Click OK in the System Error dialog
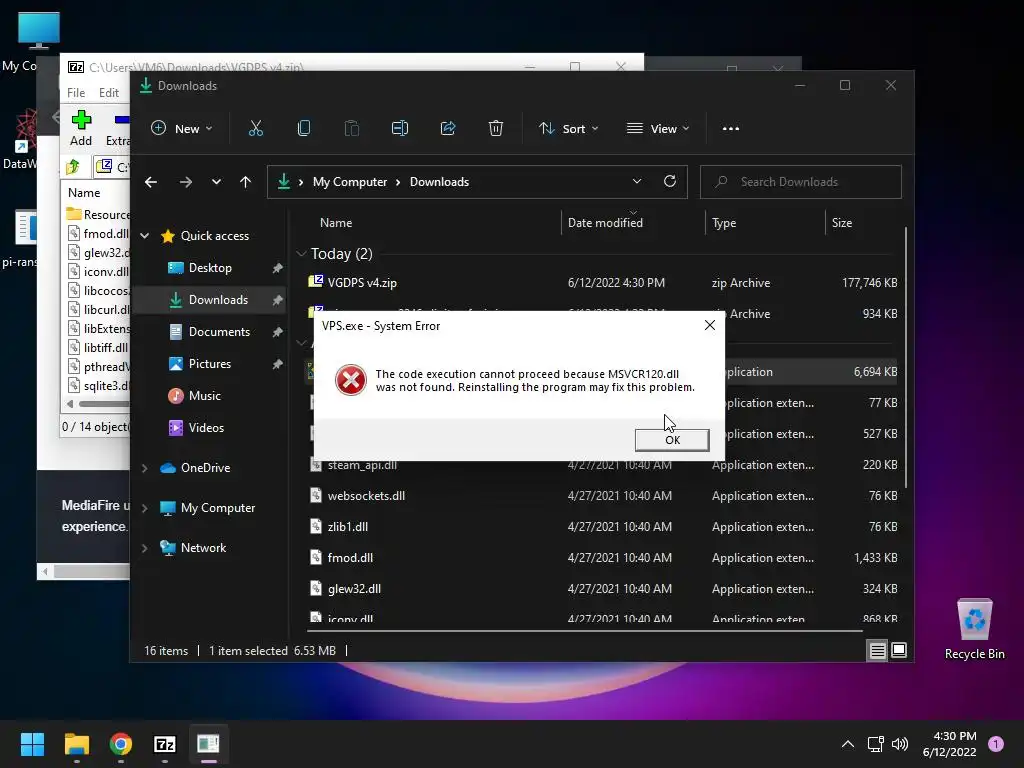The width and height of the screenshot is (1024, 768). pyautogui.click(x=672, y=440)
